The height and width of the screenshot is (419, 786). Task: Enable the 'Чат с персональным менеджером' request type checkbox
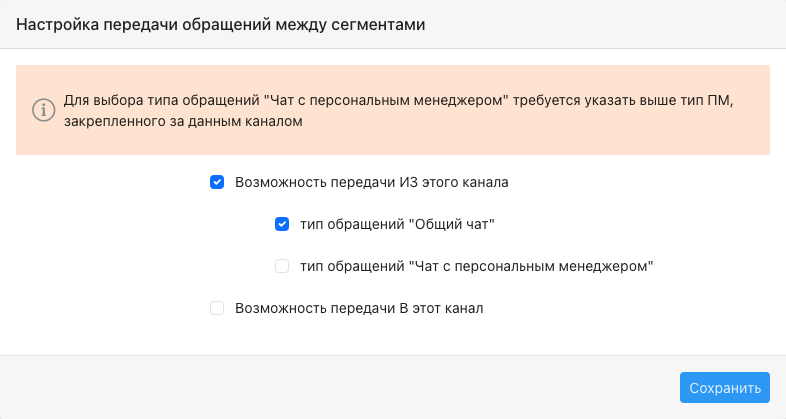pos(282,266)
